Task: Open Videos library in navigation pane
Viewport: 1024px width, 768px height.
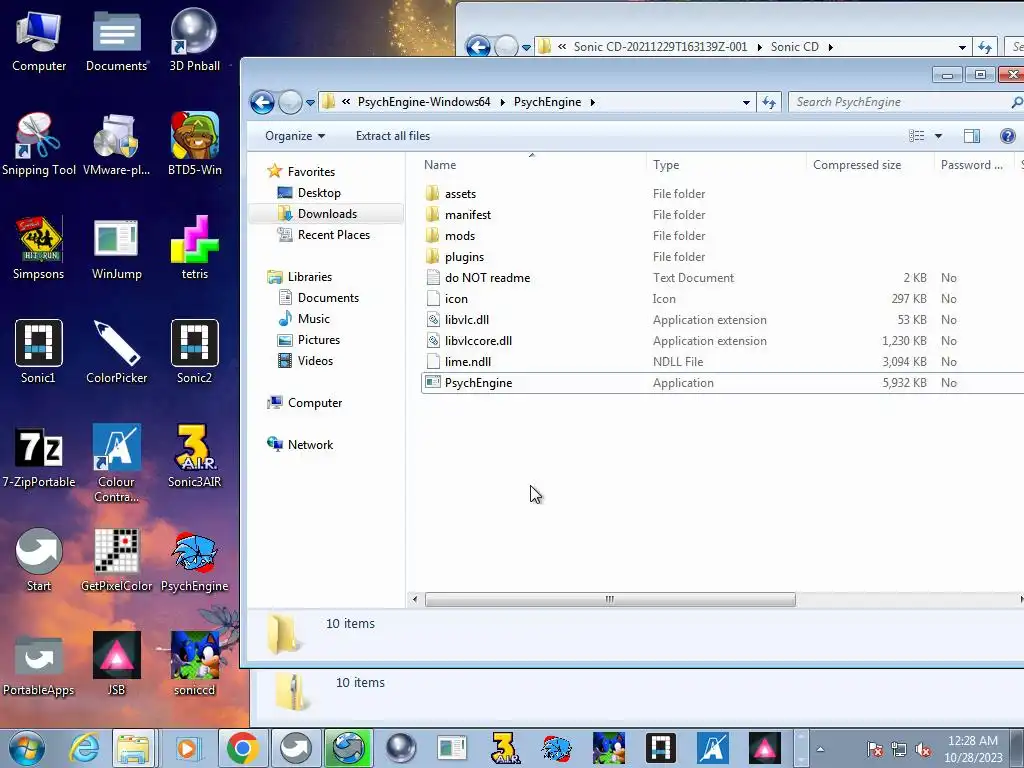Action: (315, 360)
